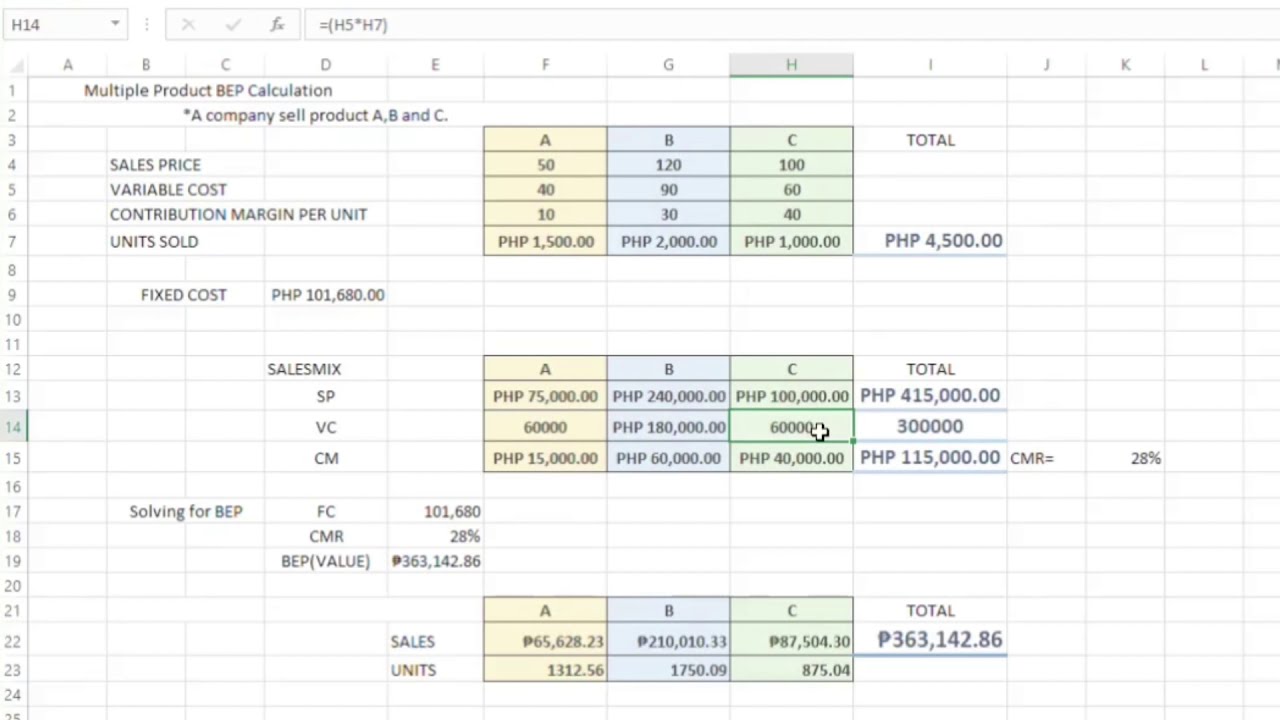Screen dimensions: 1280x720
Task: Click the fixed cost cell PHP 101,680.00
Action: (327, 295)
